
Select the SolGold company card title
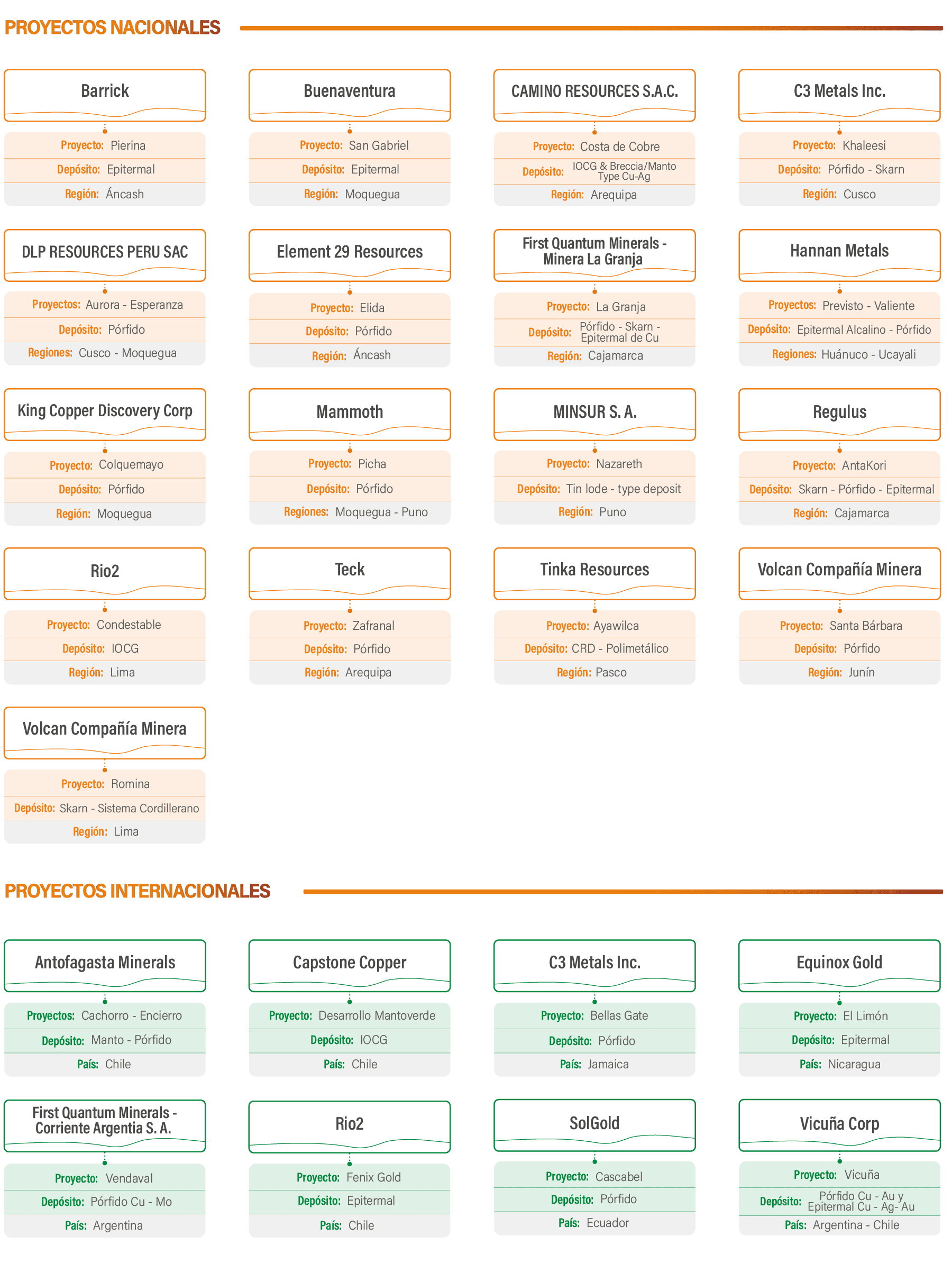pyautogui.click(x=594, y=1123)
